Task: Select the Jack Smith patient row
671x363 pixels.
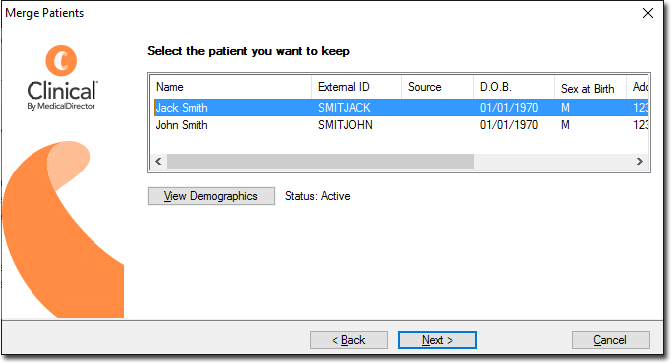Action: pos(401,107)
